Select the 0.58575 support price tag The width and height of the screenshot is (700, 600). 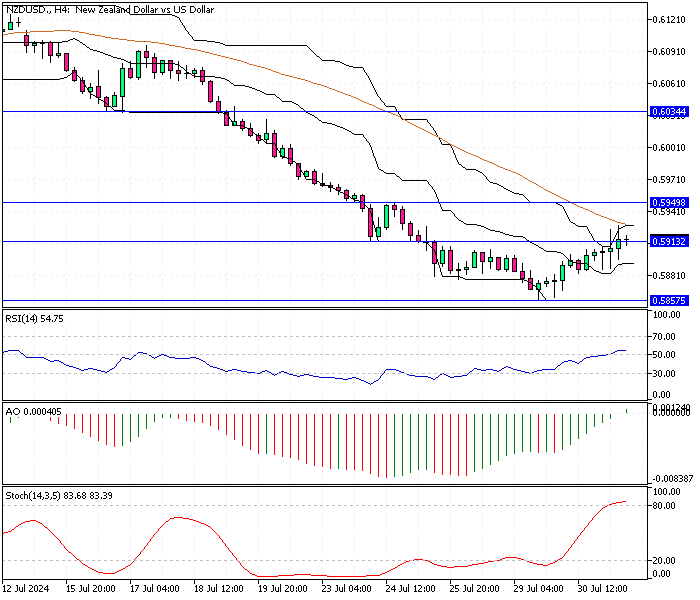(x=667, y=300)
